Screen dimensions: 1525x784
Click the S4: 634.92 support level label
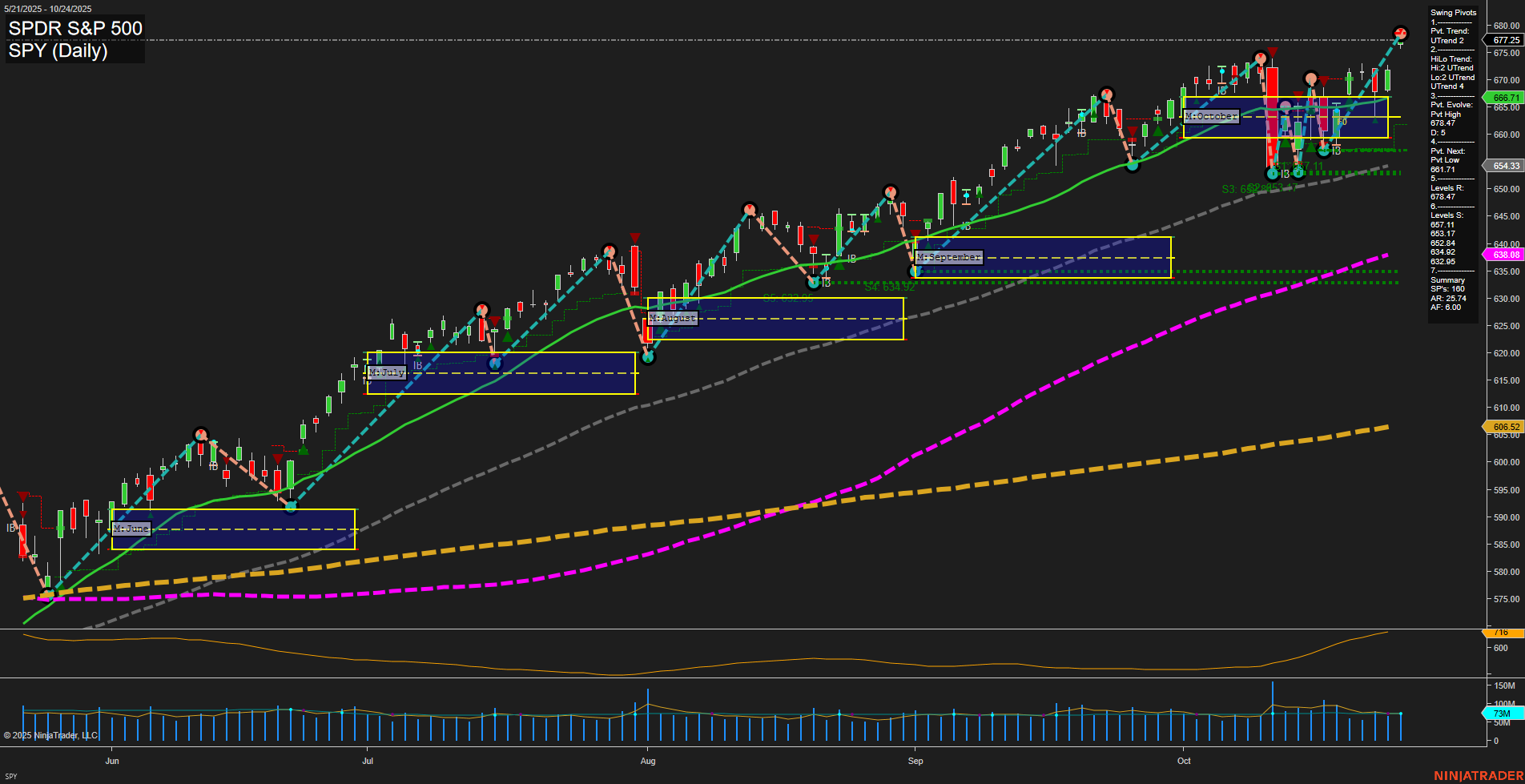coord(889,285)
